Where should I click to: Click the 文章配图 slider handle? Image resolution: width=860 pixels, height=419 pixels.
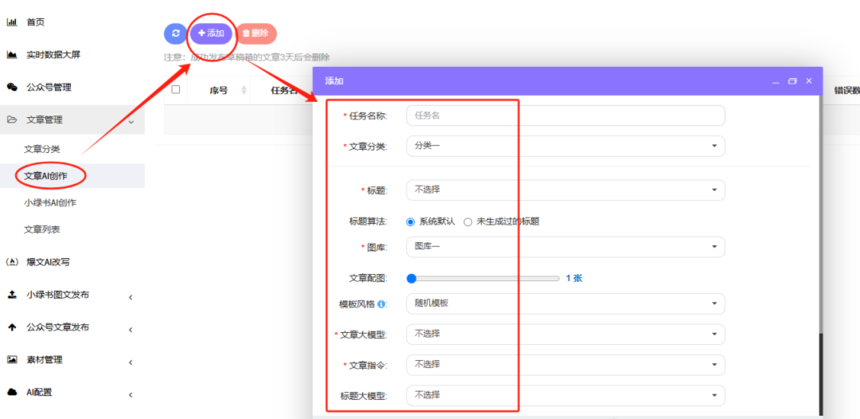pos(411,278)
